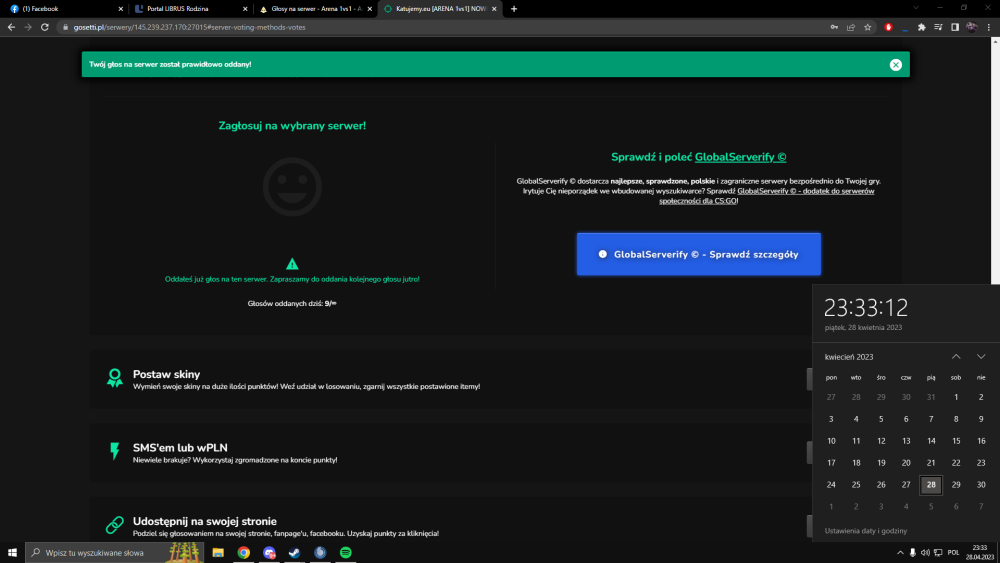
Task: Open Udostępnij na swojej stronie heading
Action: click(x=205, y=521)
